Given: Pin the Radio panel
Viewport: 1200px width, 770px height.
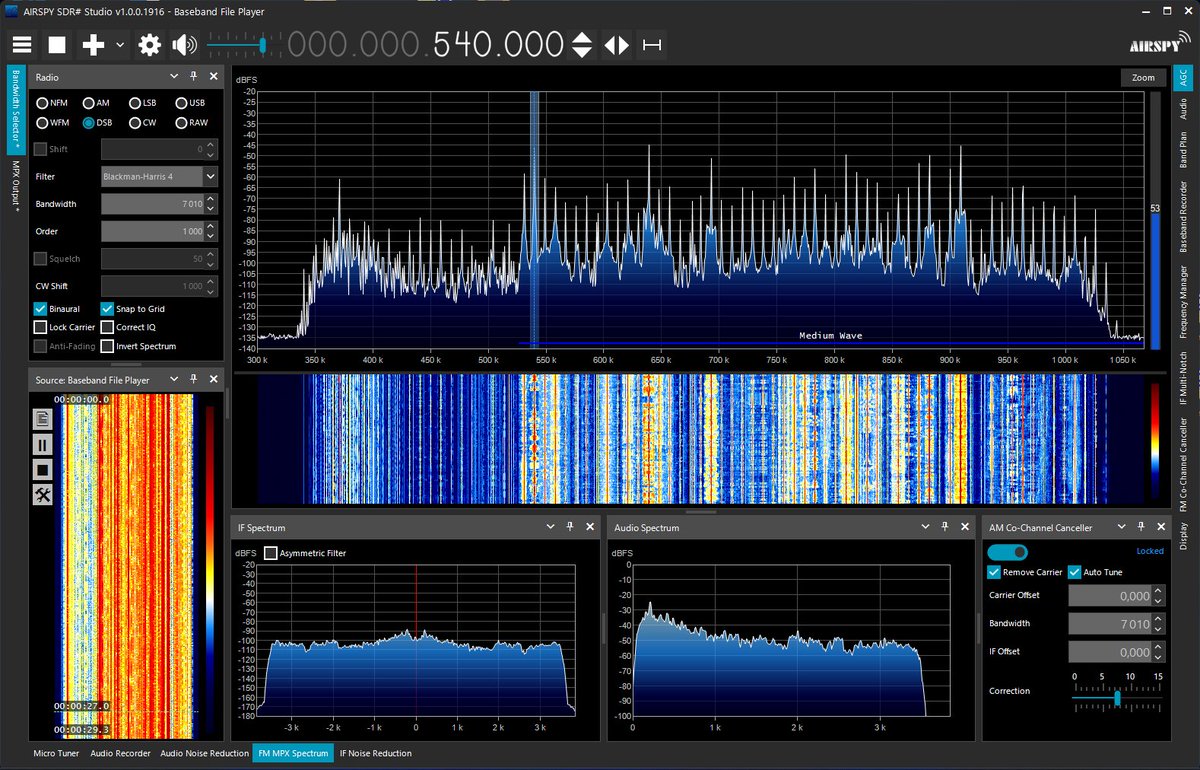Looking at the screenshot, I should pyautogui.click(x=194, y=77).
